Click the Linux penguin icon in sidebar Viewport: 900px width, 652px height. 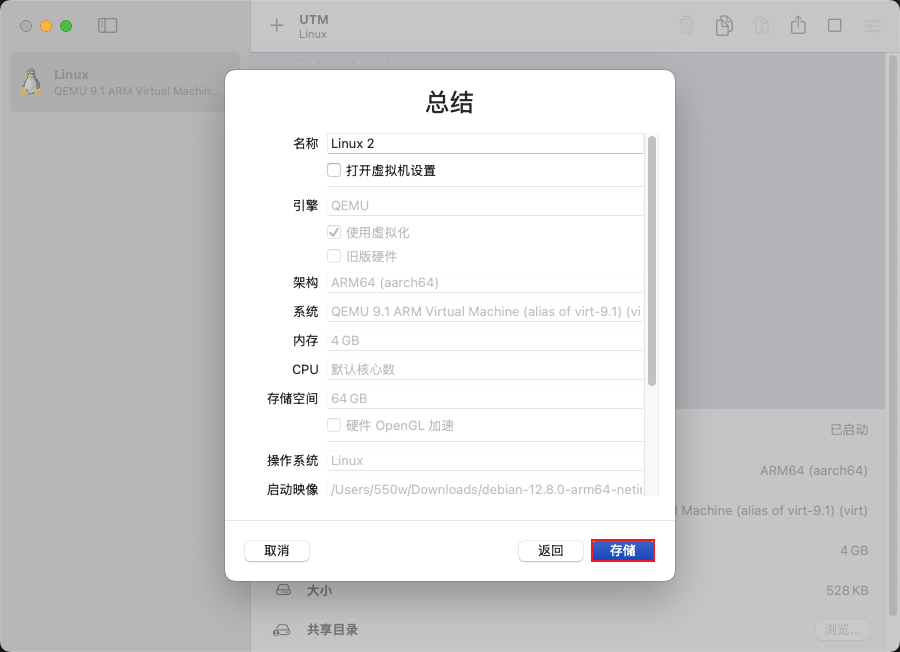[x=30, y=80]
